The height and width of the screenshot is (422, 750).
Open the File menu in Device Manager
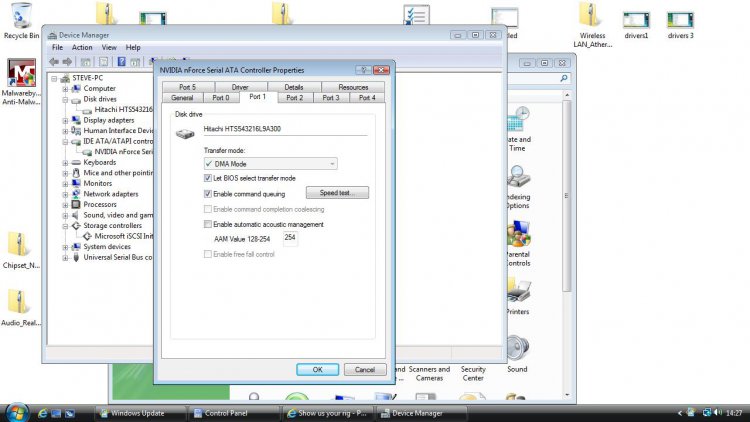57,47
